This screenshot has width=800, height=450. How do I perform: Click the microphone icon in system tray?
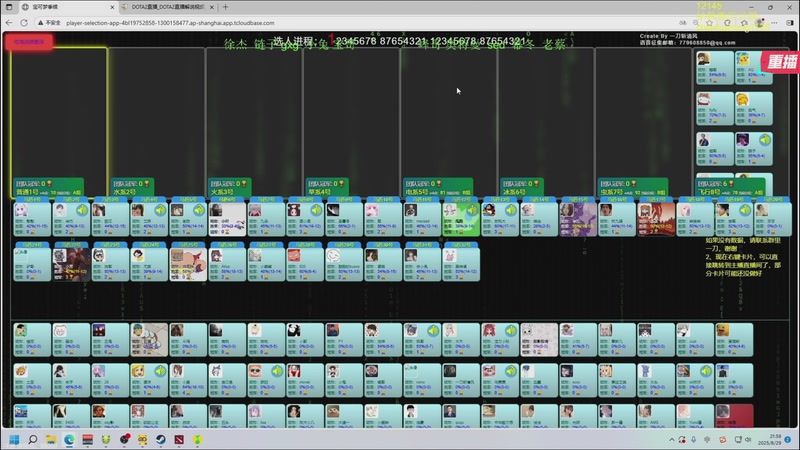tap(693, 439)
